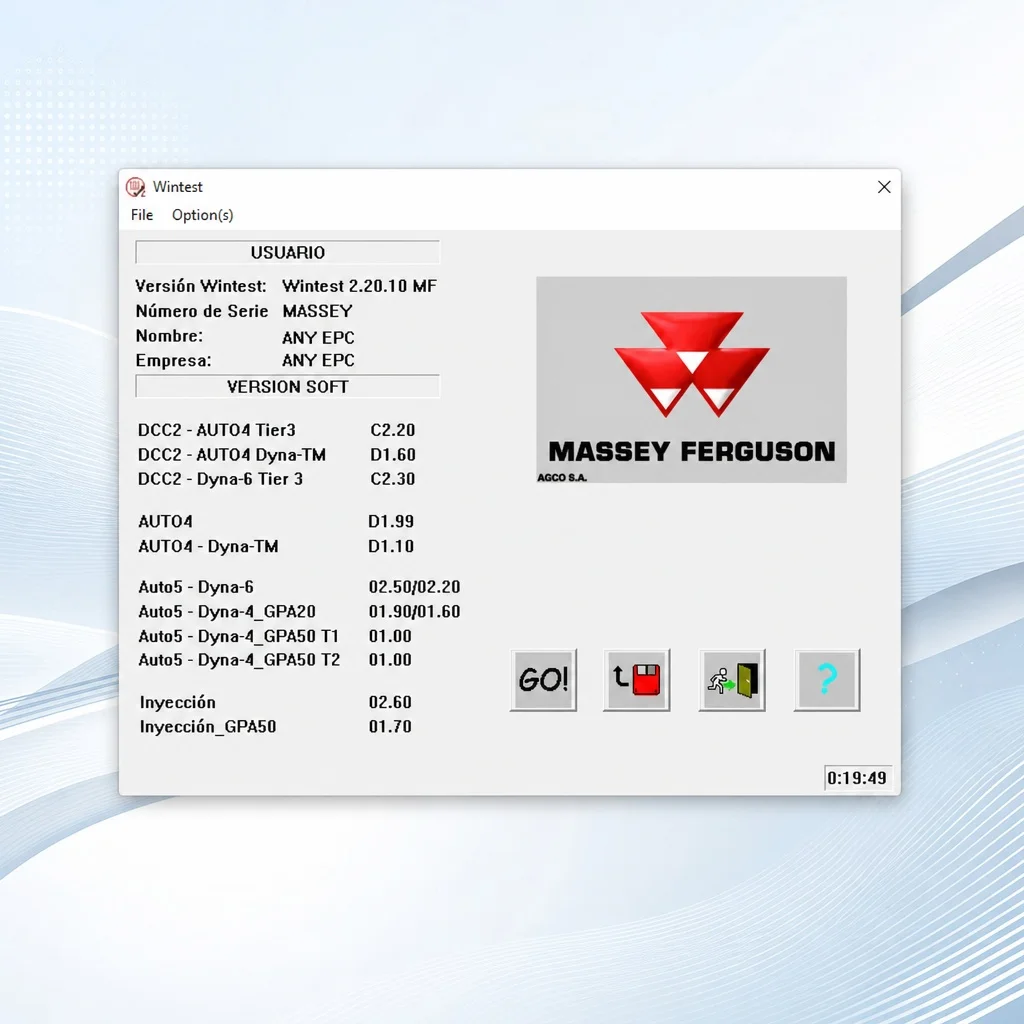Screen dimensions: 1024x1024
Task: Select the 'Wintest 2.20.10 MF' version text
Action: pyautogui.click(x=359, y=286)
